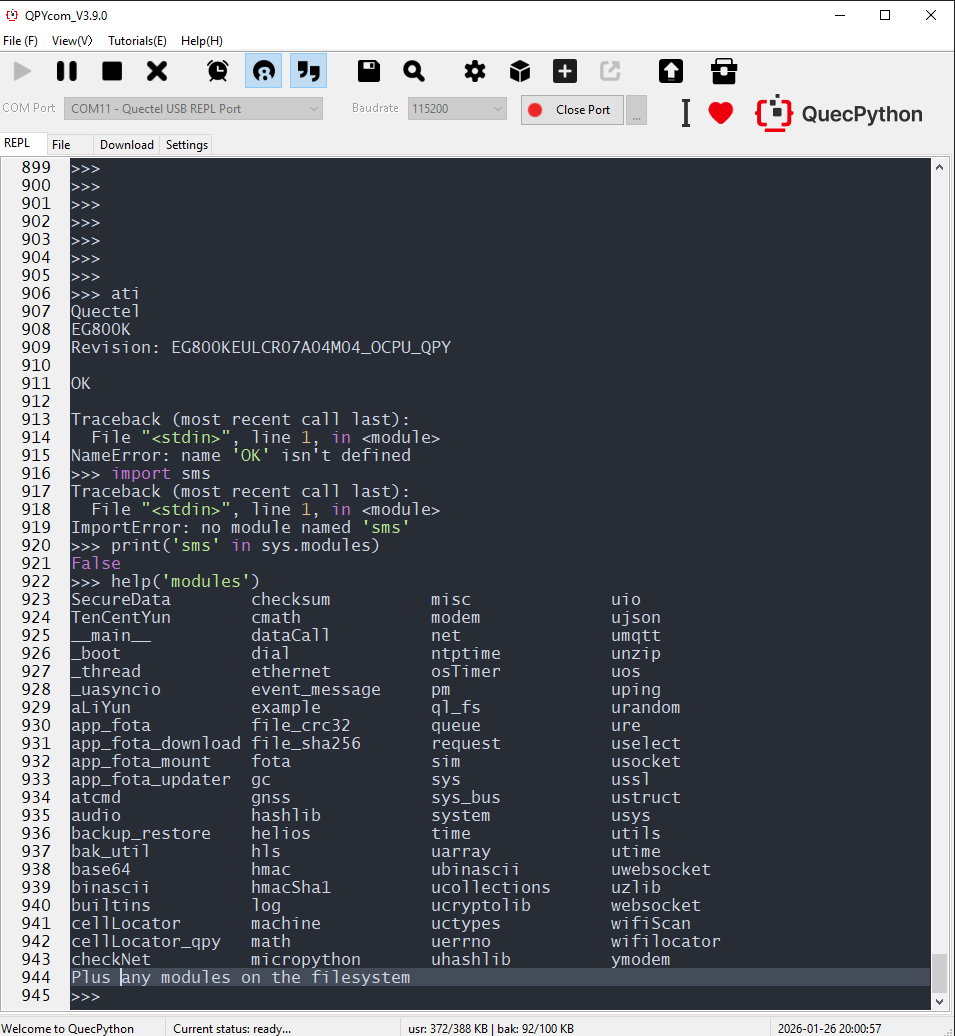Click the plus square icon
This screenshot has height=1036, width=955.
[x=565, y=71]
